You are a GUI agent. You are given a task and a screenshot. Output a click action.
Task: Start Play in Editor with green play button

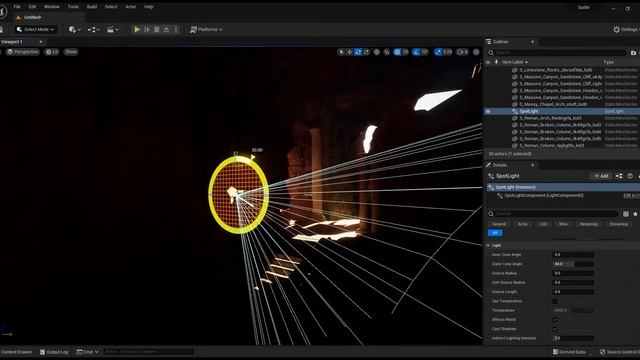(x=137, y=29)
